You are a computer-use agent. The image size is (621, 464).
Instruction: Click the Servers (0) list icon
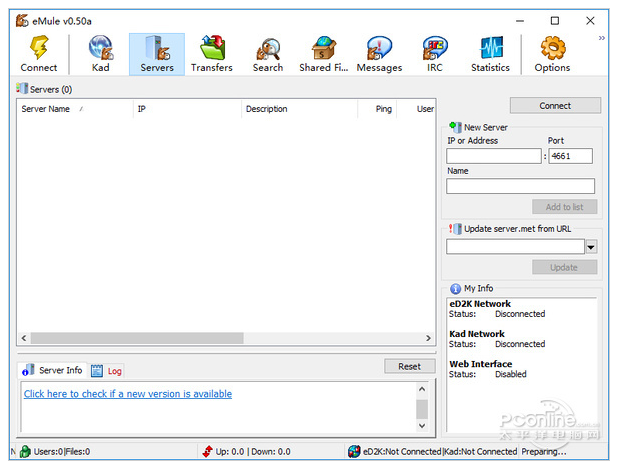click(22, 88)
